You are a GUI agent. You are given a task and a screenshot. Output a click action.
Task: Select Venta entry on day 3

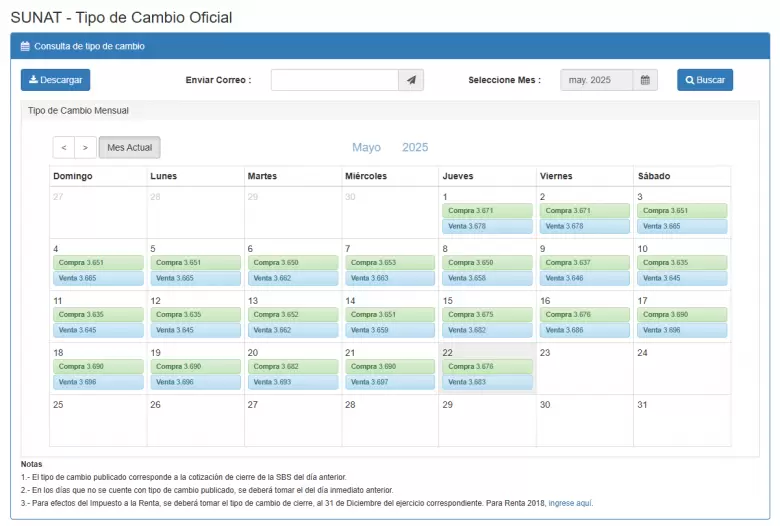[682, 226]
